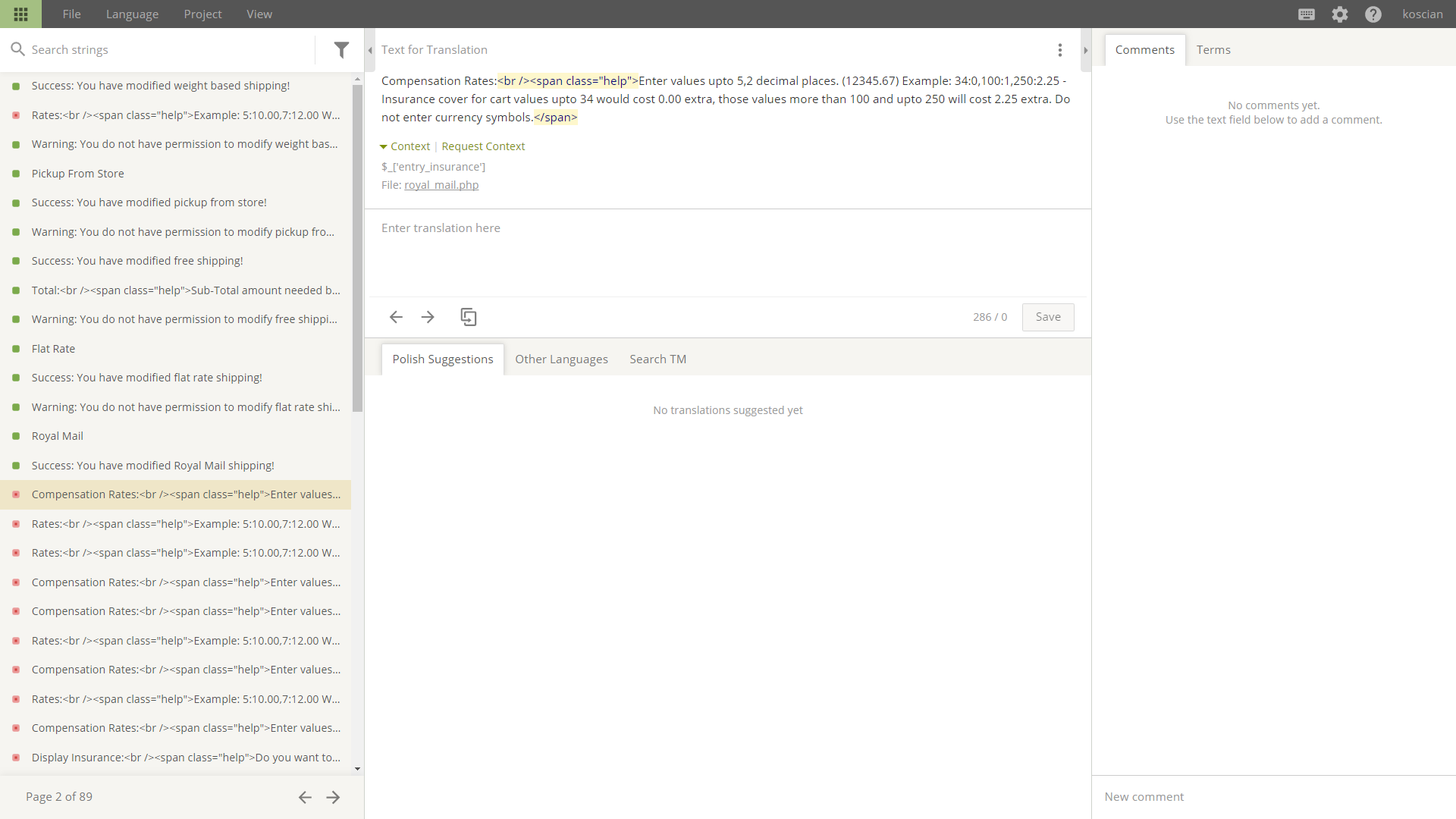Open the koscian user account menu
The image size is (1456, 819).
[x=1423, y=14]
